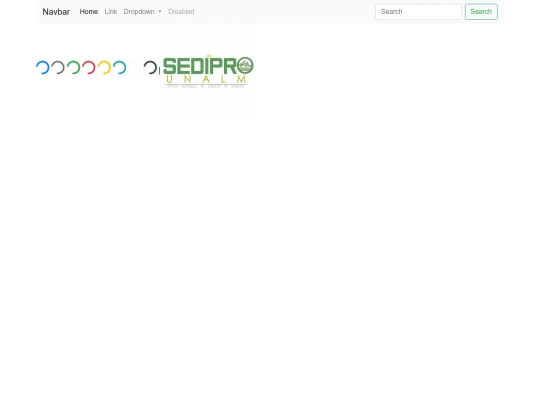Viewport: 540px width, 405px height.
Task: Click the Disabled nav item
Action: (x=181, y=12)
